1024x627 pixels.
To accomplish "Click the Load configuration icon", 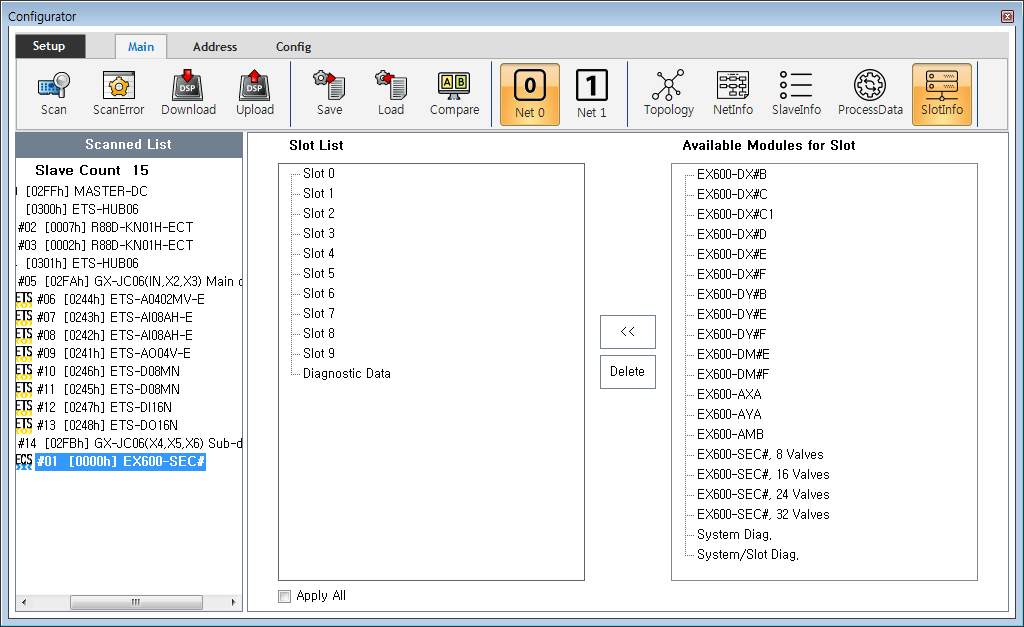I will coord(391,94).
